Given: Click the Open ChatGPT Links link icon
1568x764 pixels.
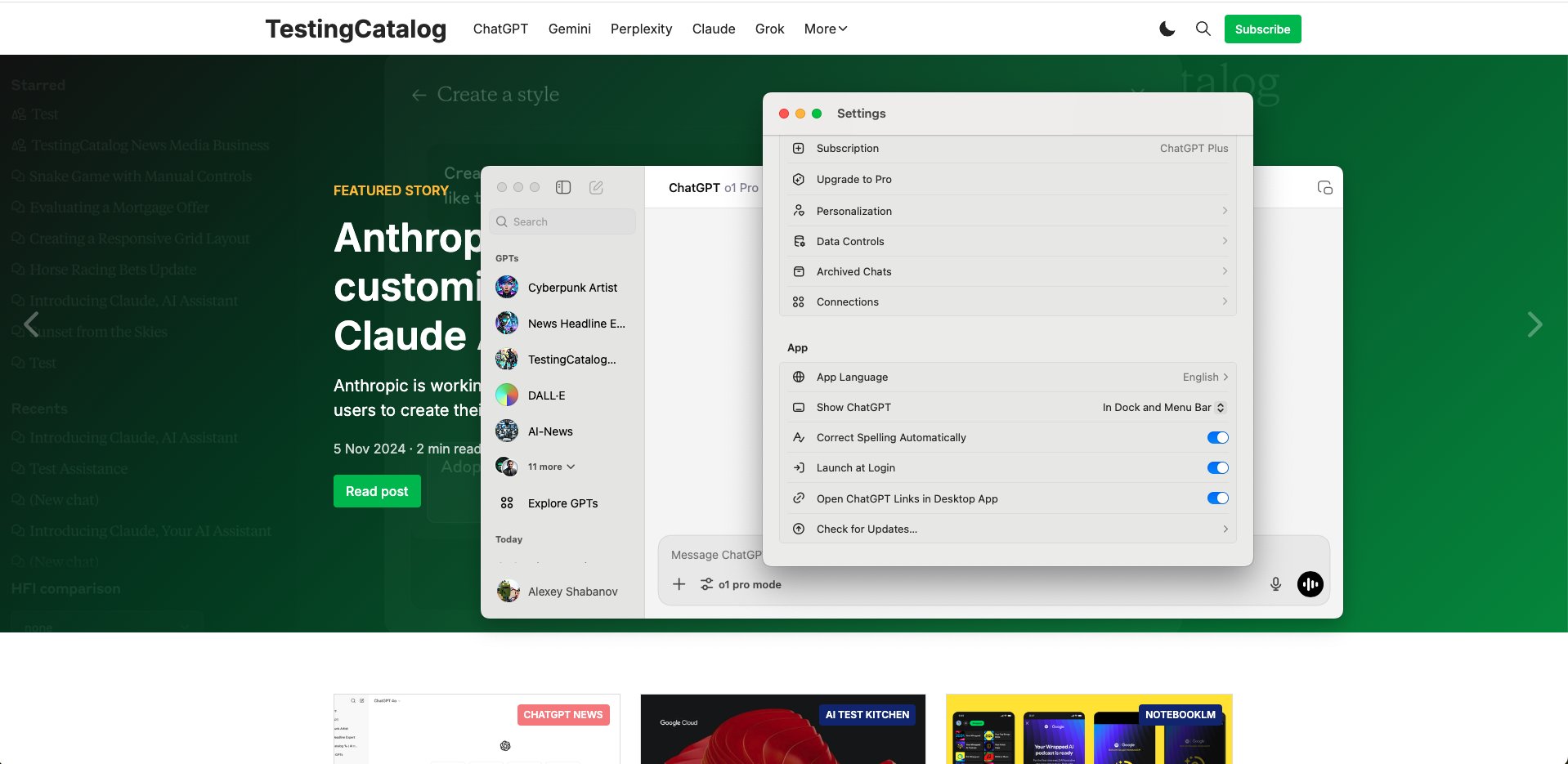Looking at the screenshot, I should point(799,498).
